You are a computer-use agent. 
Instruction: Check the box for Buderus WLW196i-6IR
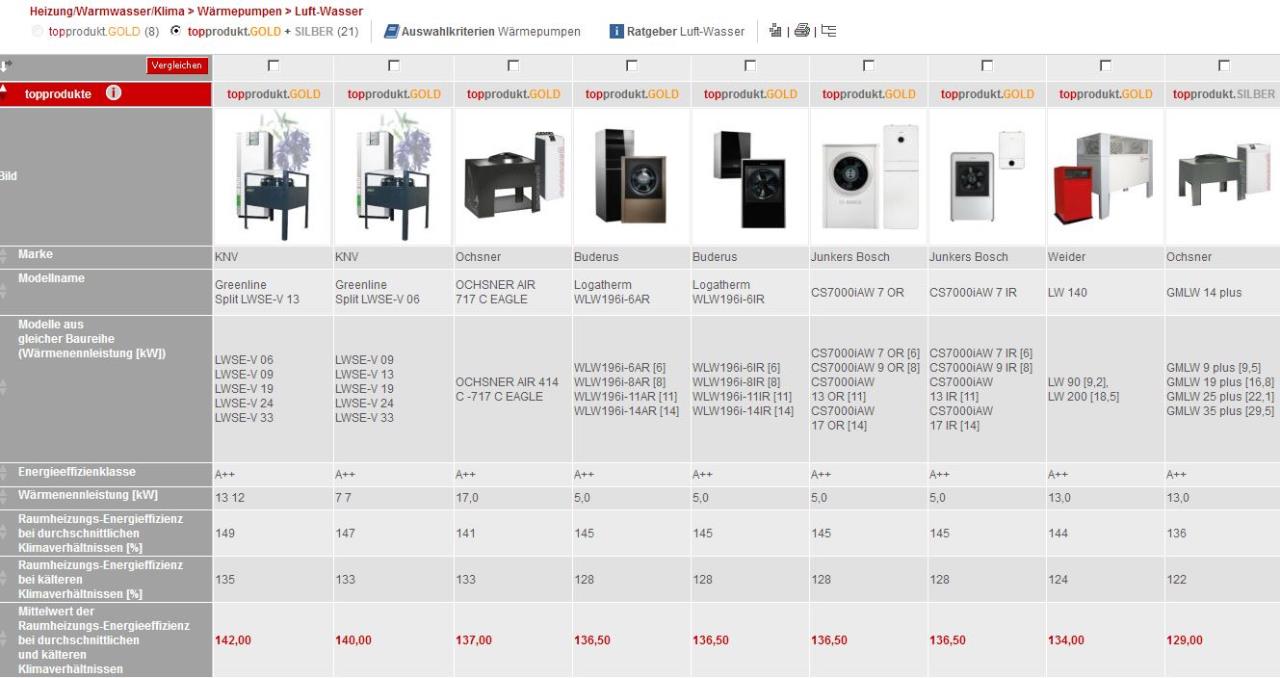pyautogui.click(x=750, y=66)
